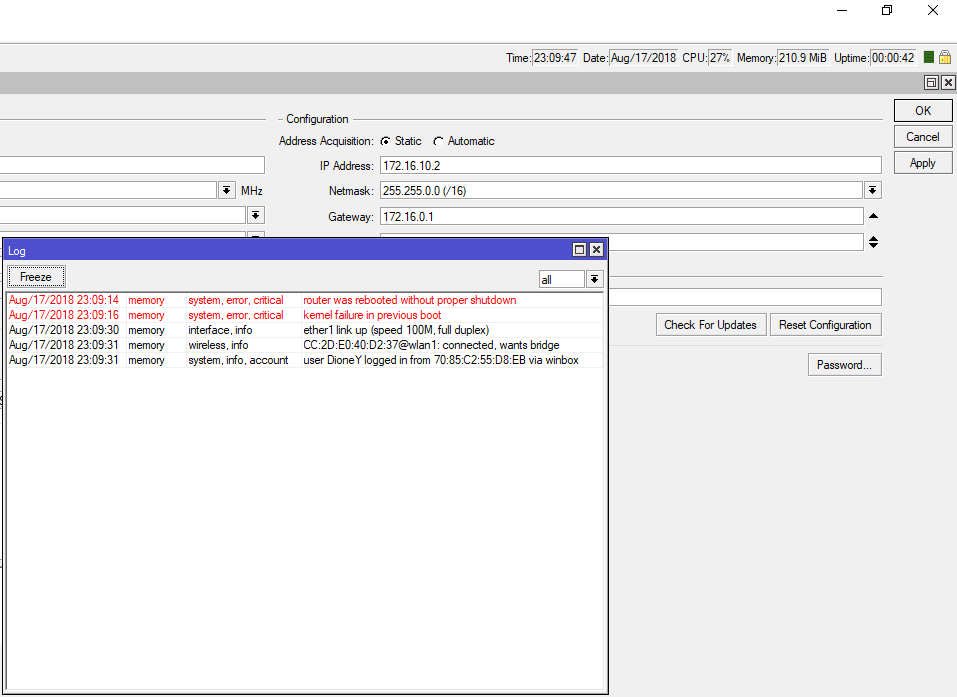This screenshot has width=957, height=697.
Task: Restore down the application window
Action: [887, 10]
